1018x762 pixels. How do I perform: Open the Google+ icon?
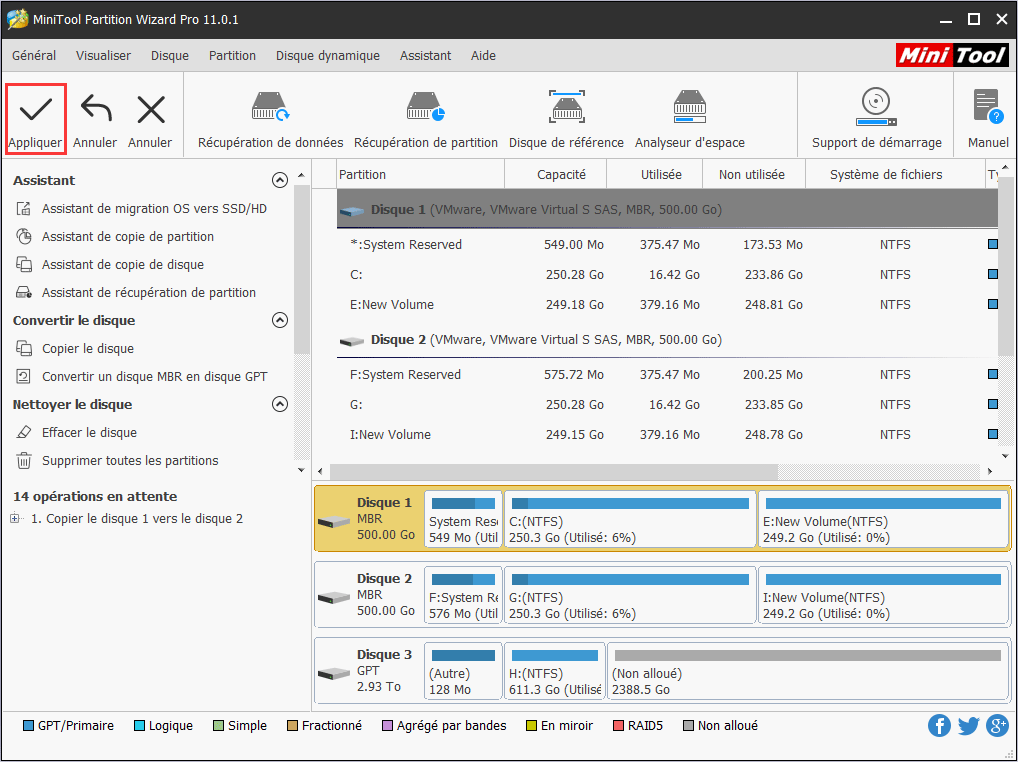coord(997,726)
